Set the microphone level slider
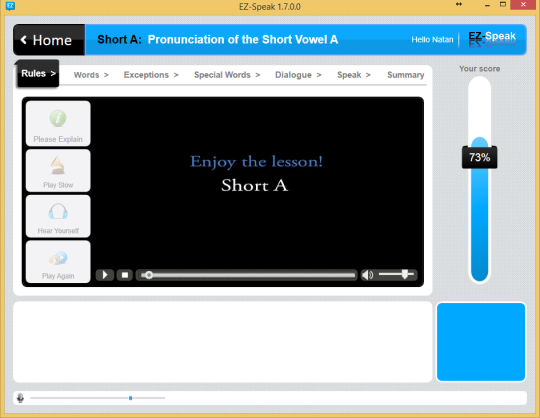This screenshot has height=418, width=540. coord(97,398)
